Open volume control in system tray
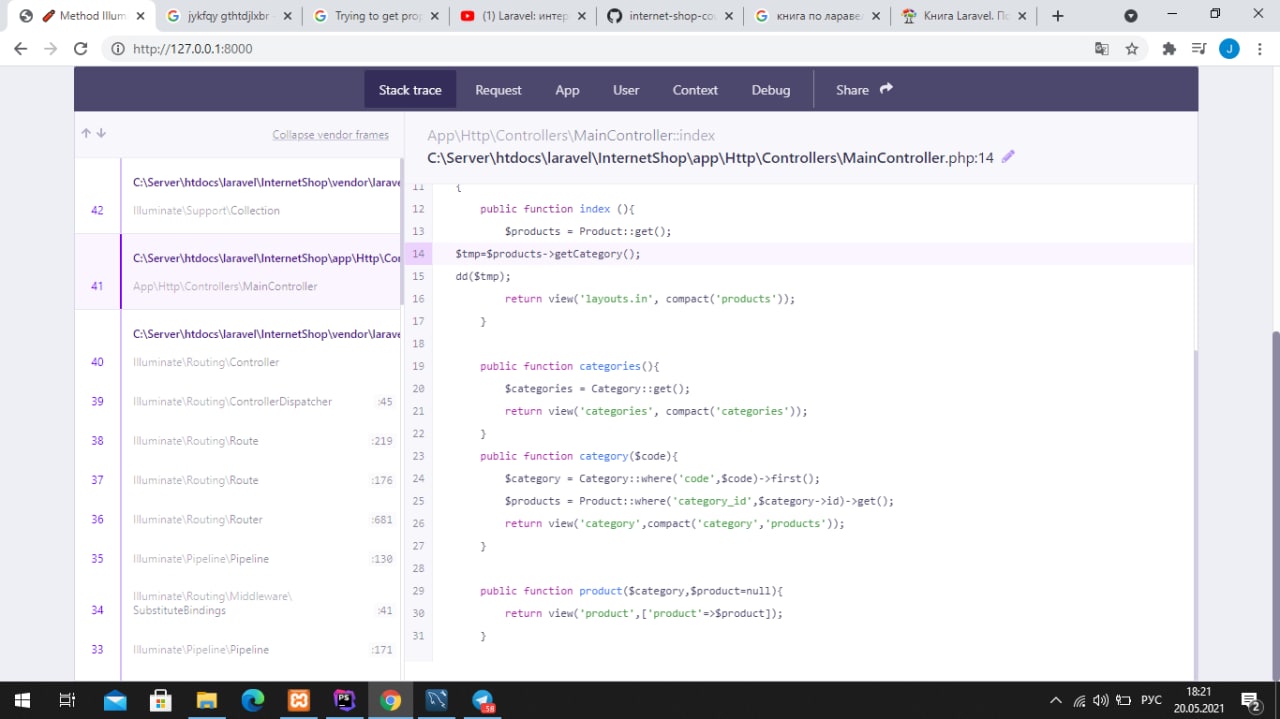The image size is (1280, 719). tap(1101, 700)
